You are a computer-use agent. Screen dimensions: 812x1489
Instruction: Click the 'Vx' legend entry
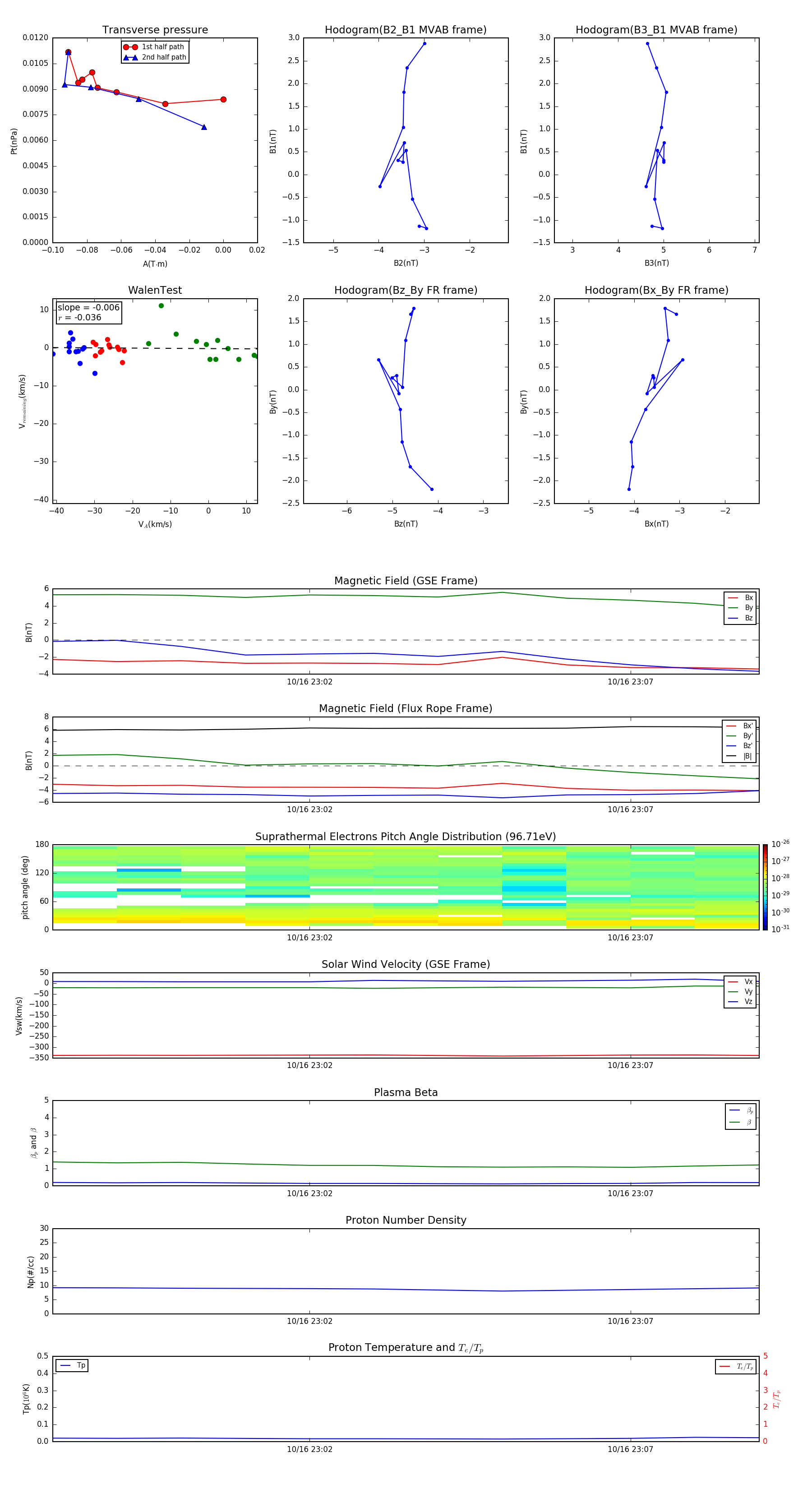[740, 981]
